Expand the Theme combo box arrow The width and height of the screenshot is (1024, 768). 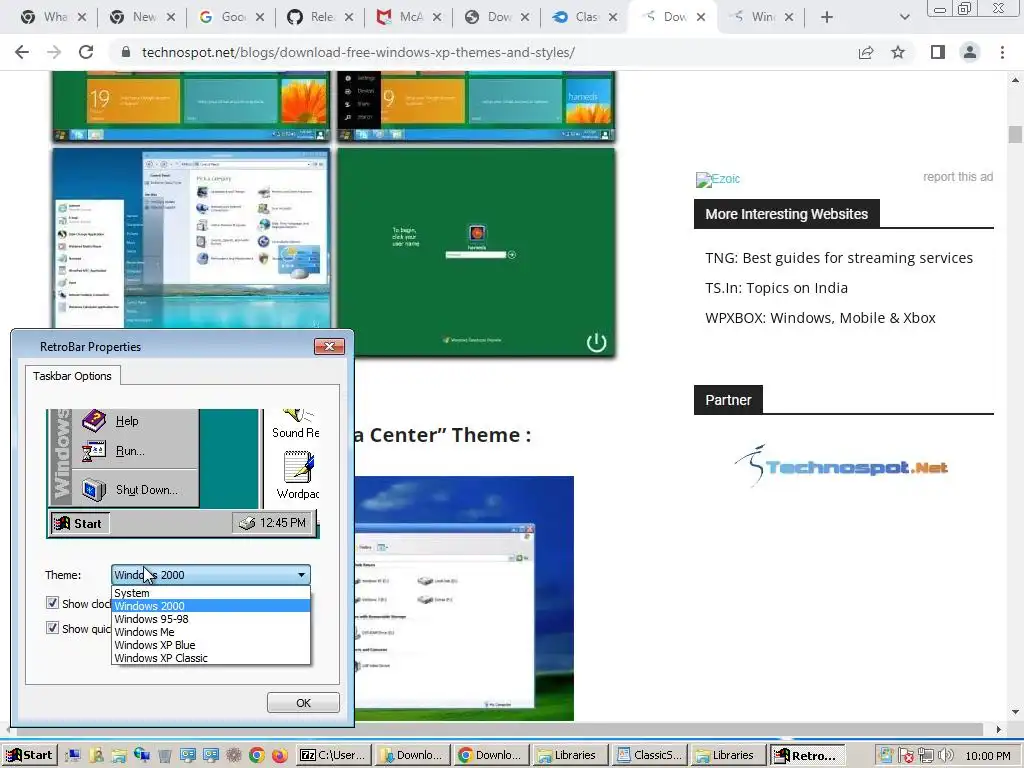tap(301, 575)
